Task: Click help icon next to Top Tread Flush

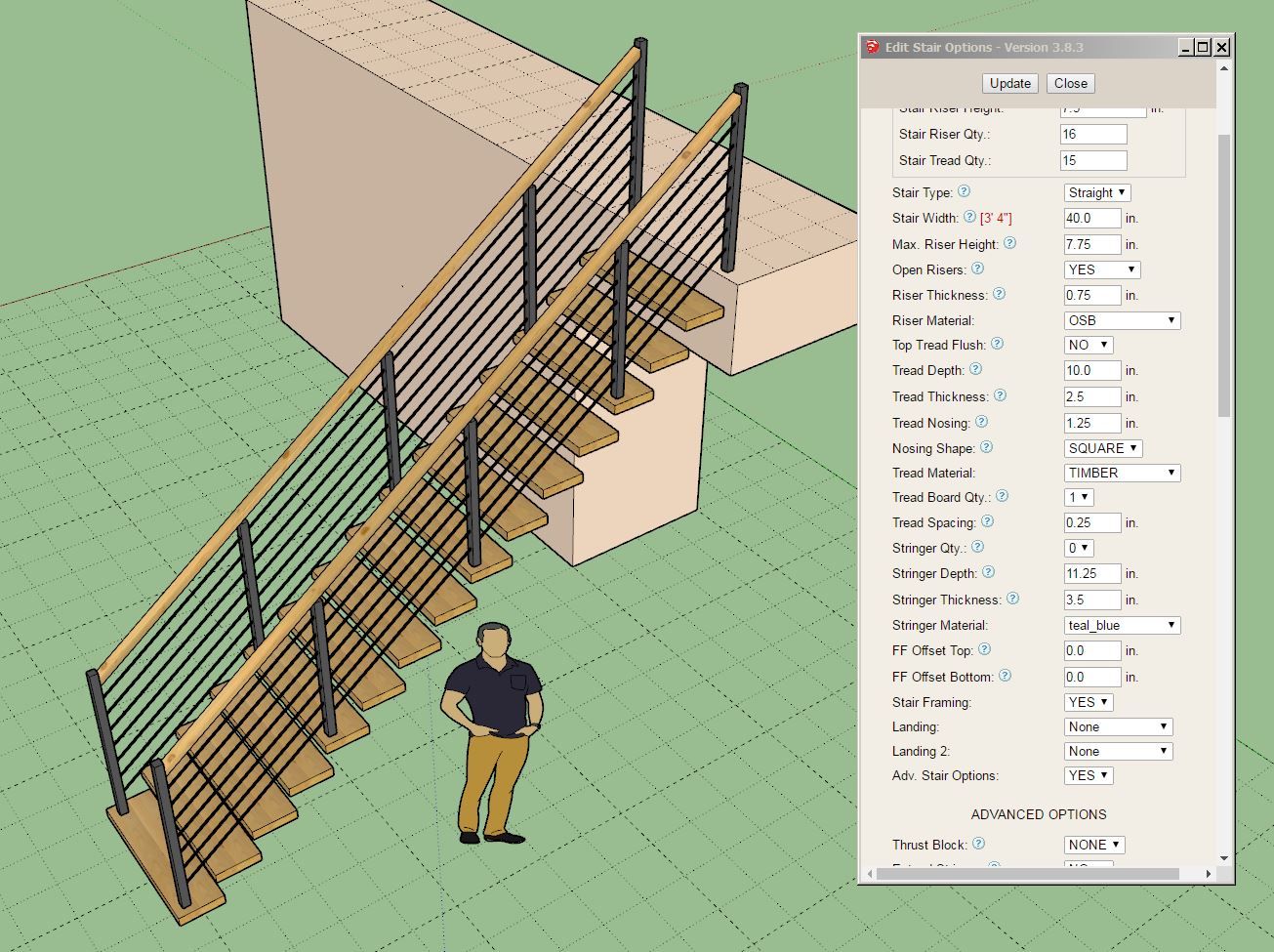Action: pyautogui.click(x=997, y=344)
